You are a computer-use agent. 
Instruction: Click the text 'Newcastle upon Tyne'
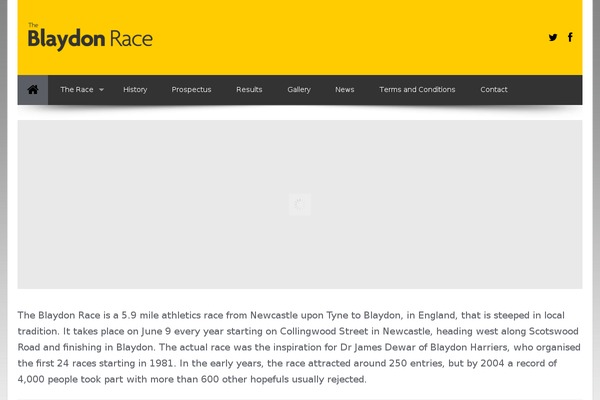[x=299, y=315]
